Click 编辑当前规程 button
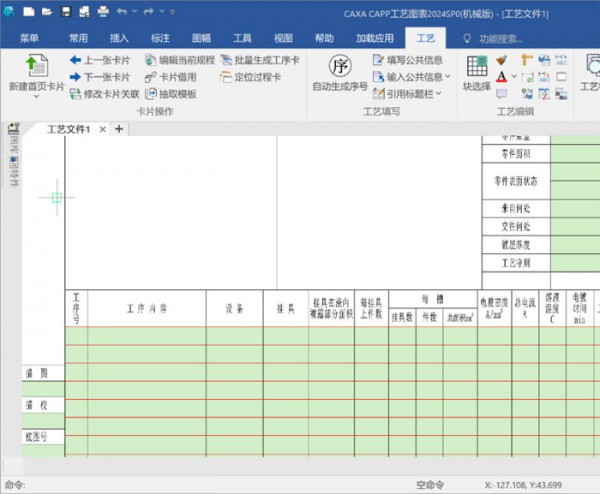Viewport: 600px width, 494px height. (x=180, y=60)
